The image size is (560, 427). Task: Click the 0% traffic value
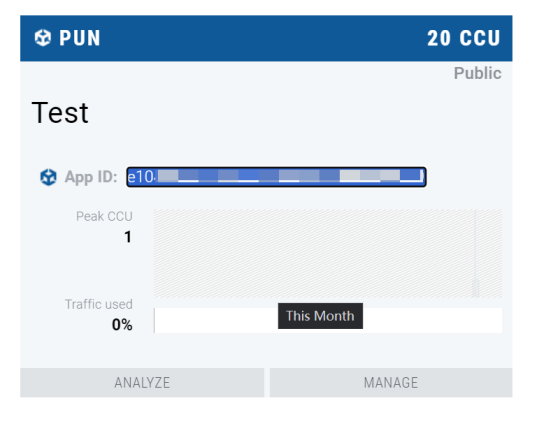(x=122, y=325)
